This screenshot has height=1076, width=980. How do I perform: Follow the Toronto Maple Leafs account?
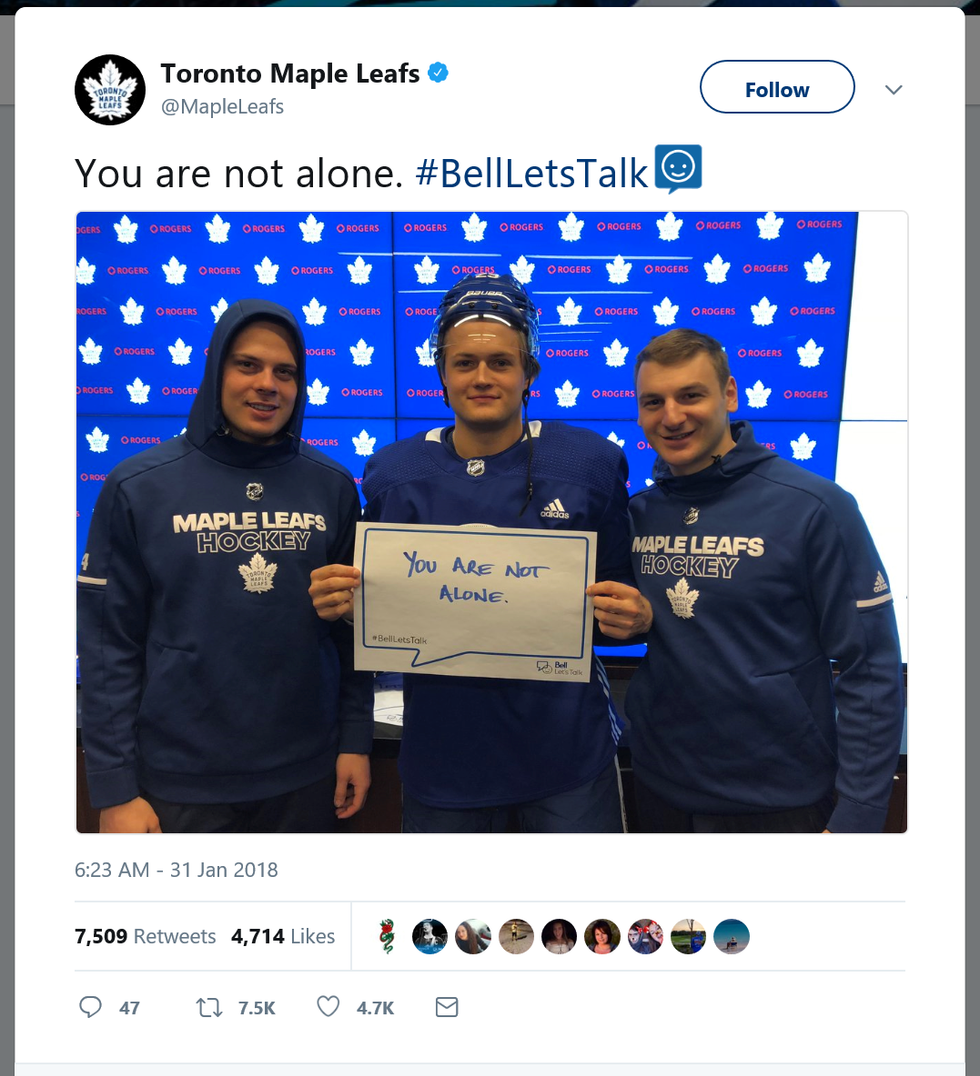point(777,87)
